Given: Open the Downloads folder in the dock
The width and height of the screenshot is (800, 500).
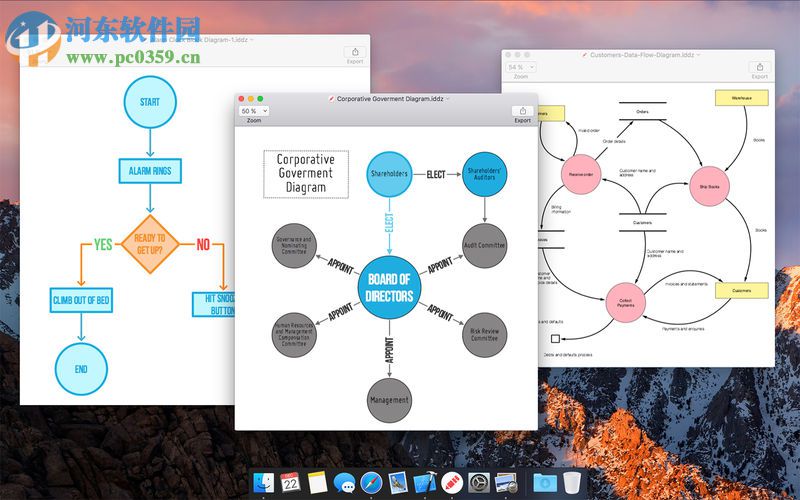Looking at the screenshot, I should tap(545, 483).
